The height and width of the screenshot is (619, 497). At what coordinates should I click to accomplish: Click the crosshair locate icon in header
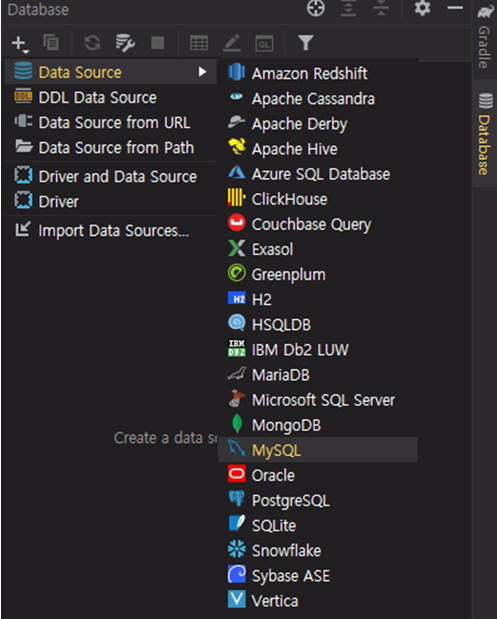tap(316, 8)
